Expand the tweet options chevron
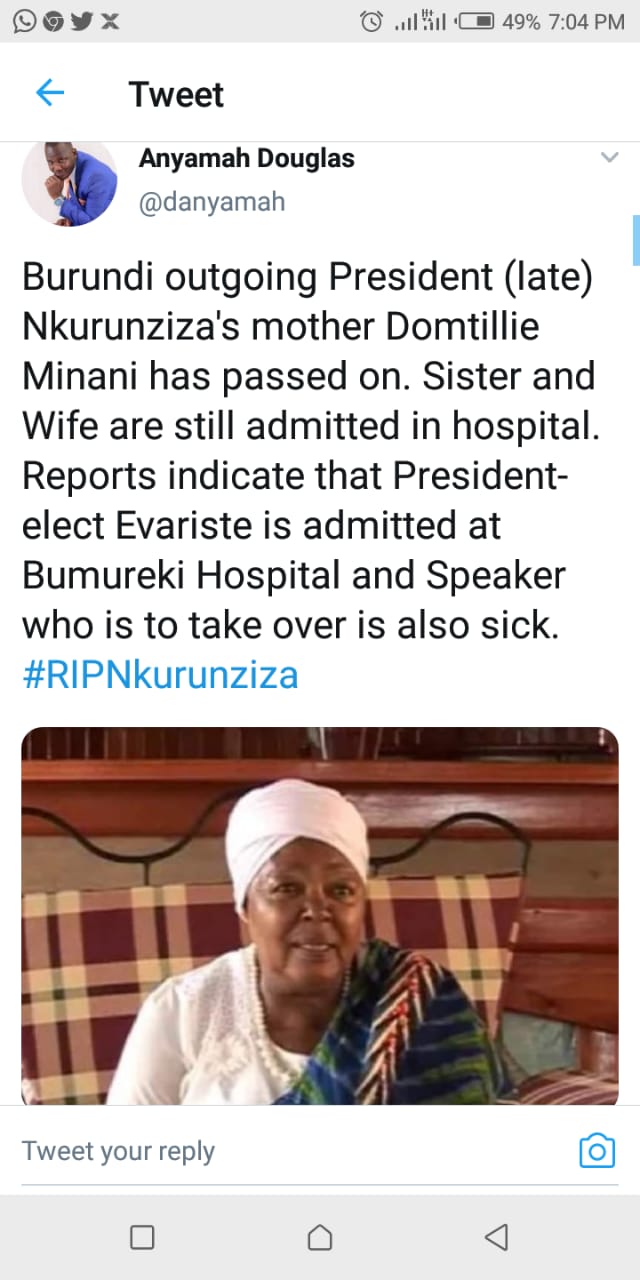Screen dimensions: 640x1280 click(609, 158)
